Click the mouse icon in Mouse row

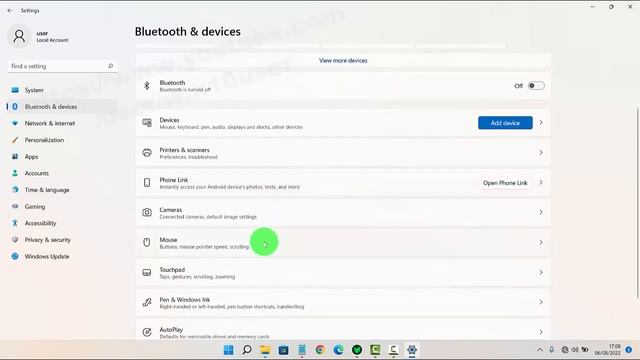(x=147, y=242)
